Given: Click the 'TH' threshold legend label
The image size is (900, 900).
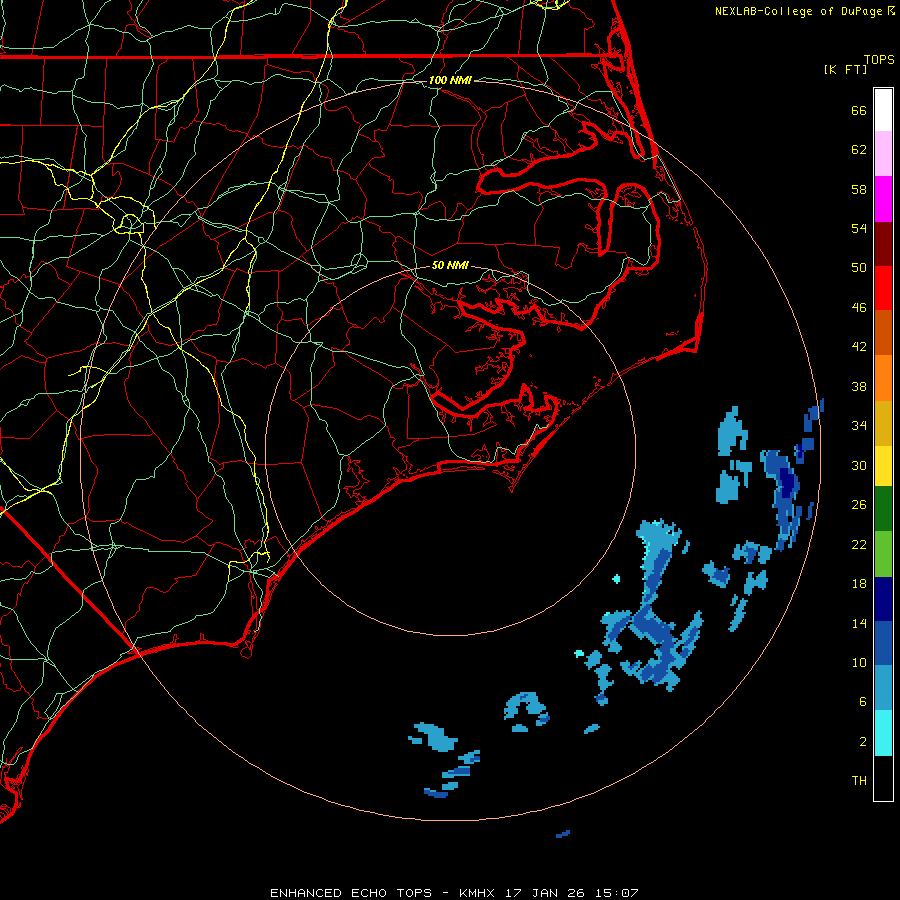Looking at the screenshot, I should coord(859,781).
